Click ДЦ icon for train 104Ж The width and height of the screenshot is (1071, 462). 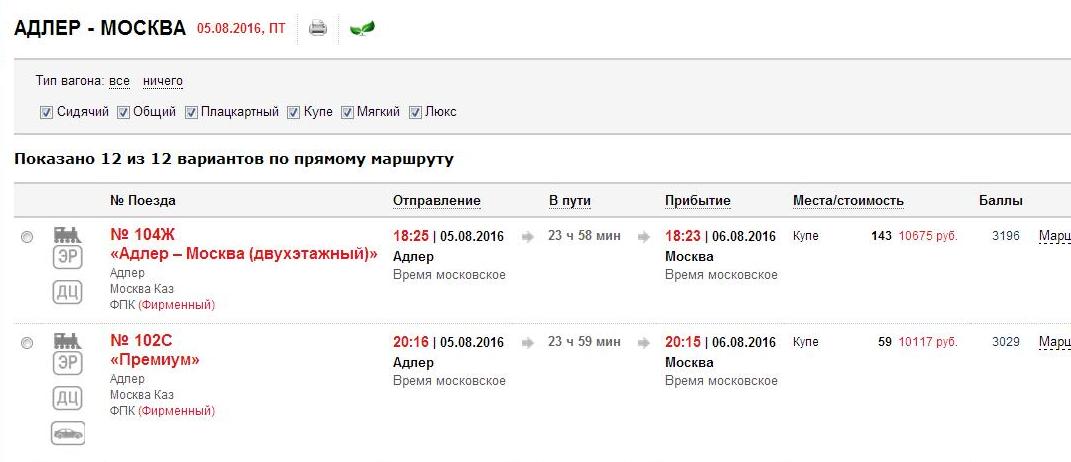pos(67,293)
